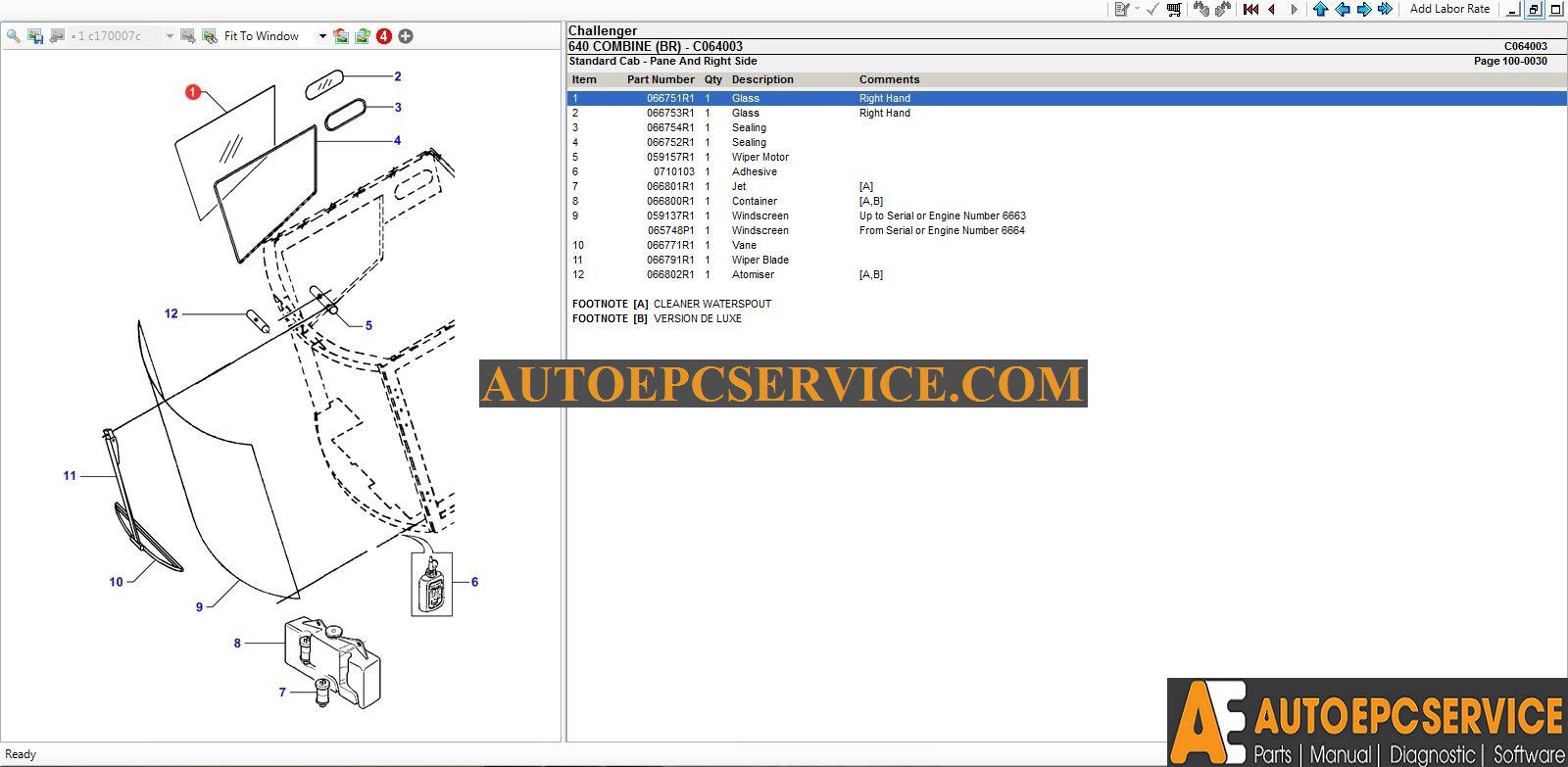Rotate the diagram counterclockwise
The image size is (1568, 767).
click(340, 36)
